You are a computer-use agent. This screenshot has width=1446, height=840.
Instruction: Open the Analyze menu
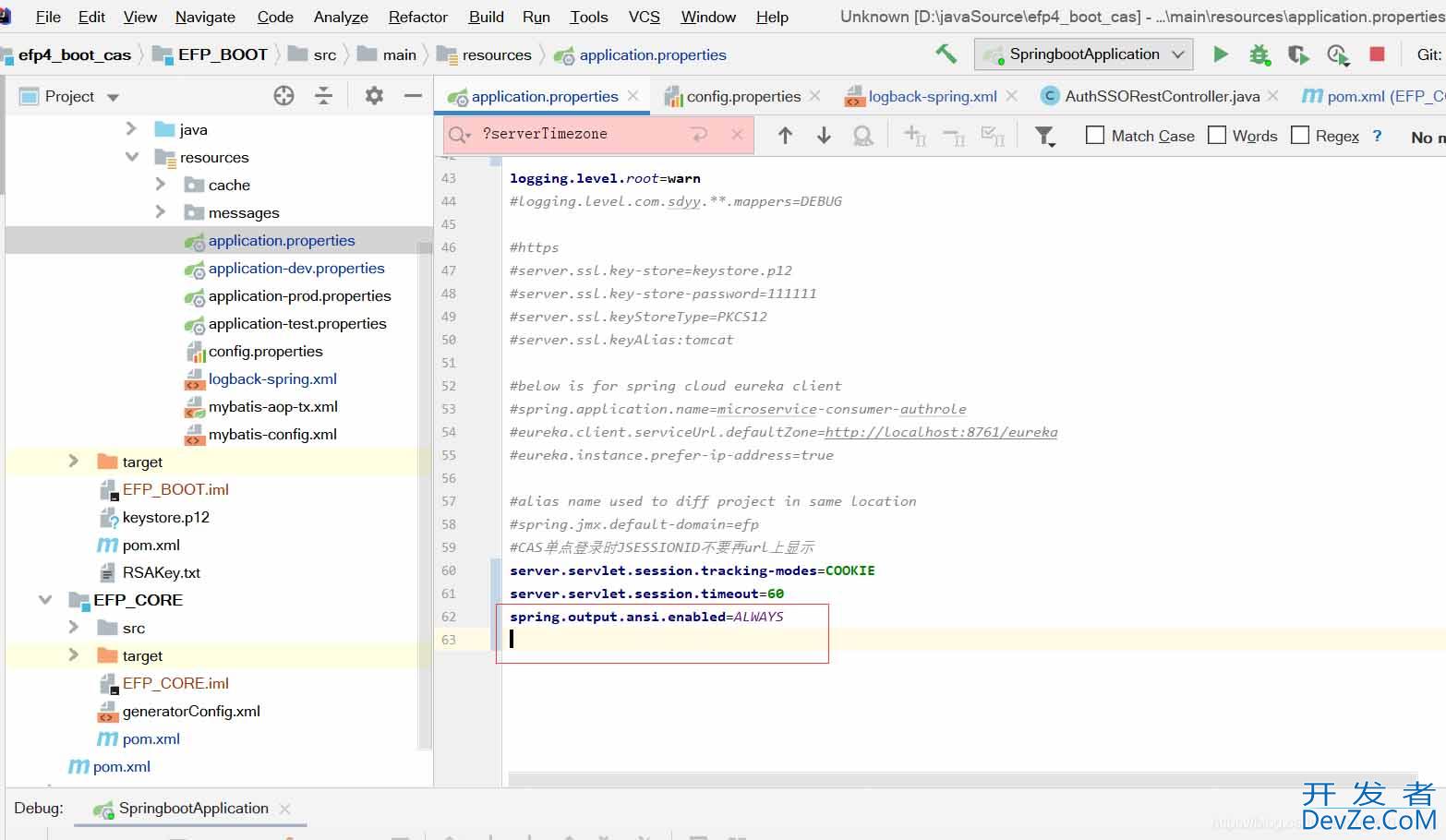pyautogui.click(x=341, y=17)
